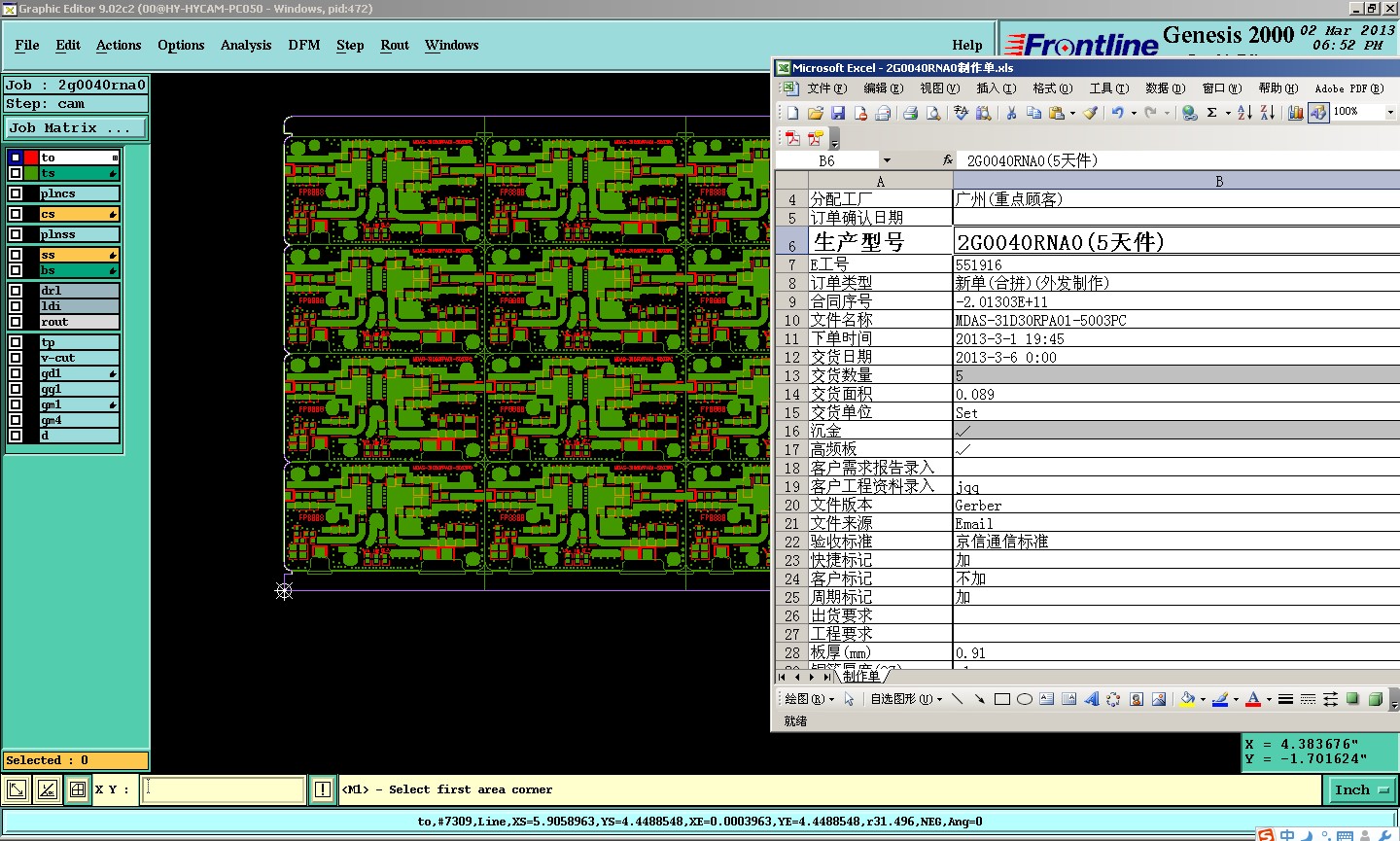Click the Excel Save icon
The image size is (1400, 841).
tap(838, 113)
